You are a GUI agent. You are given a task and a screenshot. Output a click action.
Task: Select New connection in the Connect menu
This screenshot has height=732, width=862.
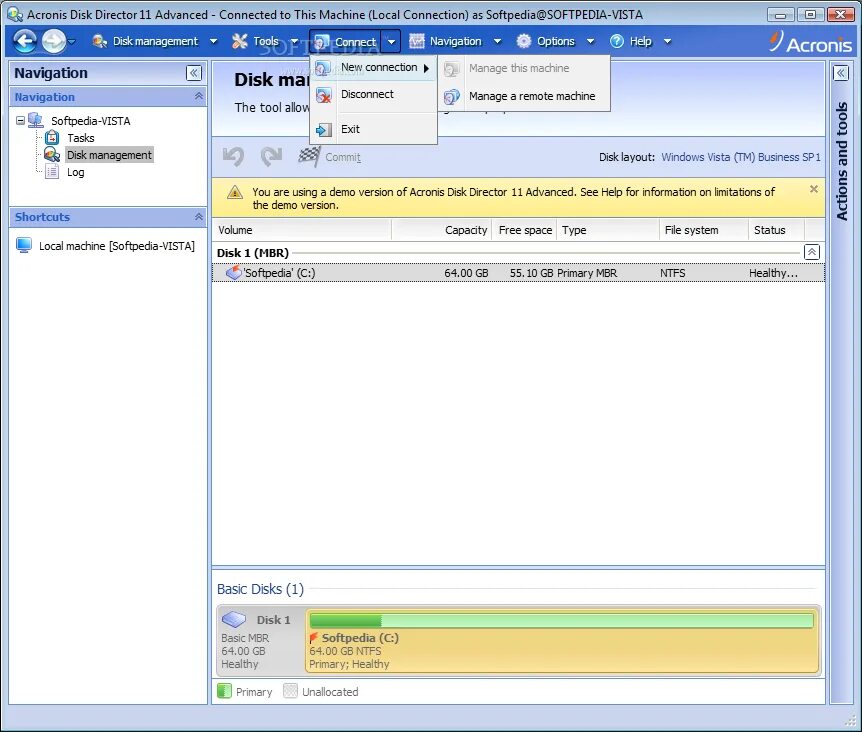tap(374, 68)
